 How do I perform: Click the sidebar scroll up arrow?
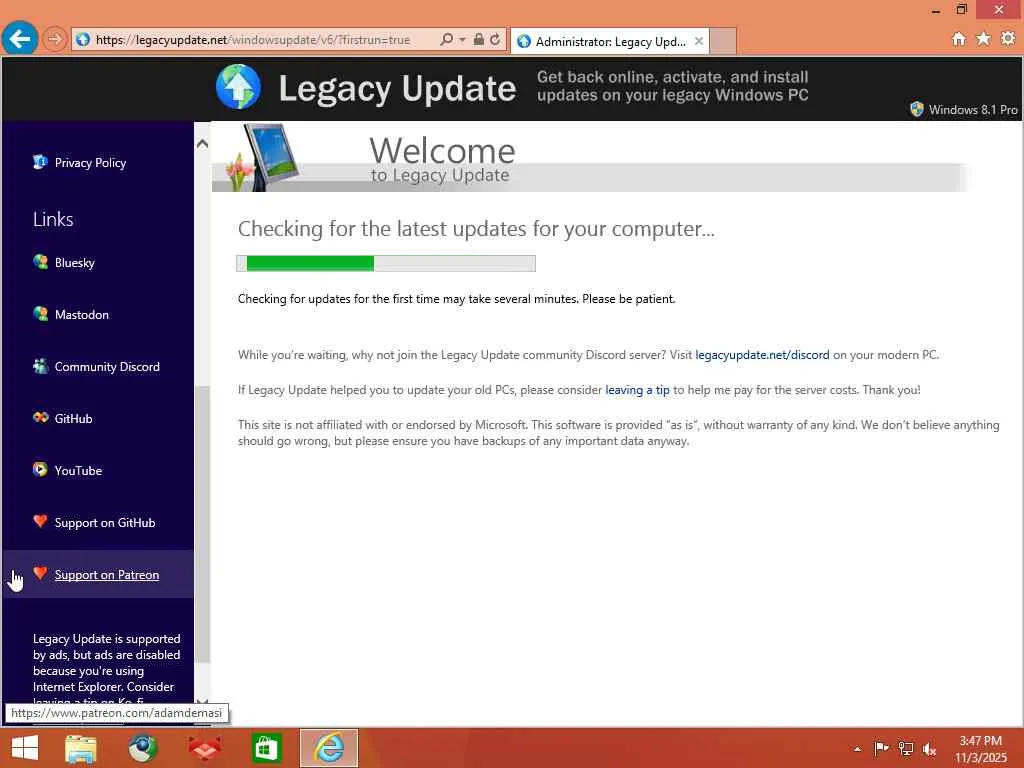point(202,143)
